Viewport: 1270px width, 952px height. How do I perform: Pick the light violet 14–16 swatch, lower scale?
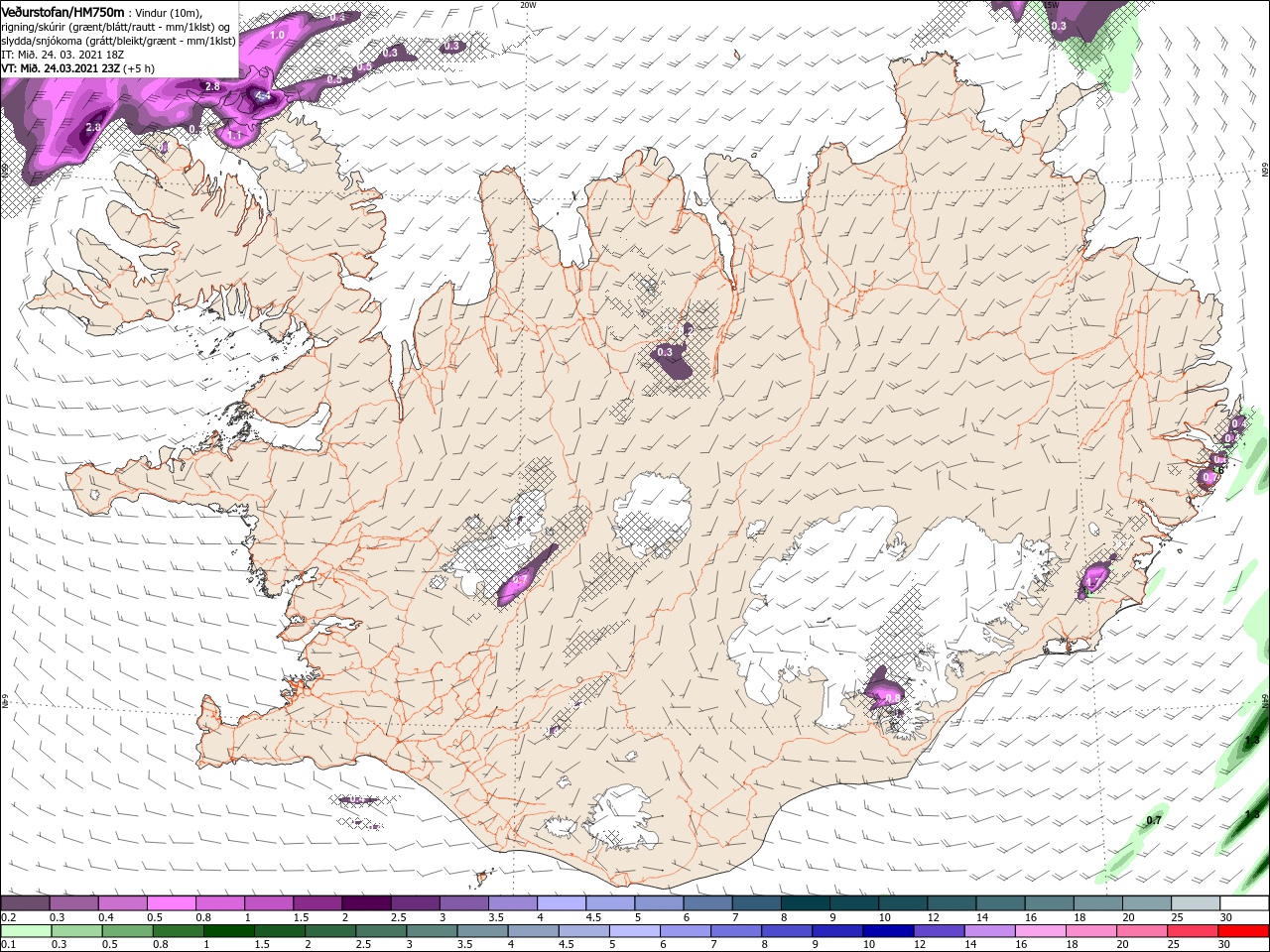click(x=990, y=930)
